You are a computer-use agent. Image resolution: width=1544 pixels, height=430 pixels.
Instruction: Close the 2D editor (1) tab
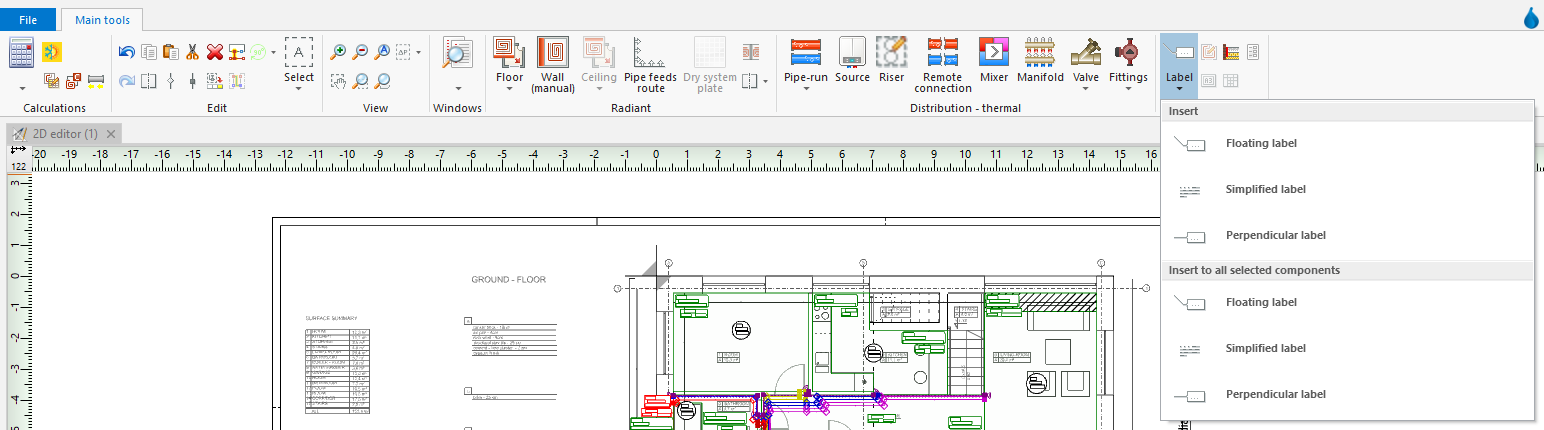coord(111,134)
